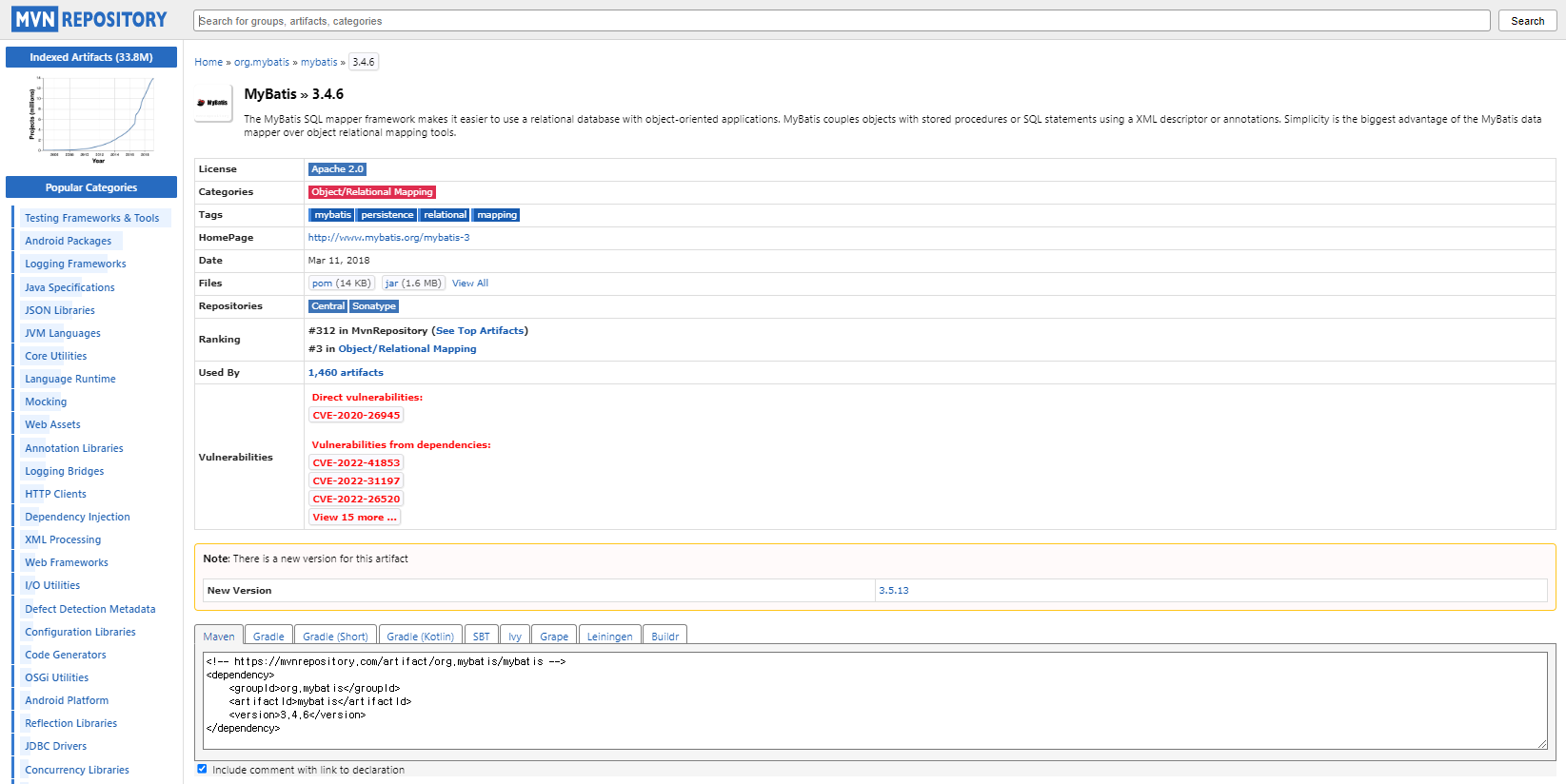The width and height of the screenshot is (1566, 784).
Task: Open Web Assets category
Action: coord(52,424)
